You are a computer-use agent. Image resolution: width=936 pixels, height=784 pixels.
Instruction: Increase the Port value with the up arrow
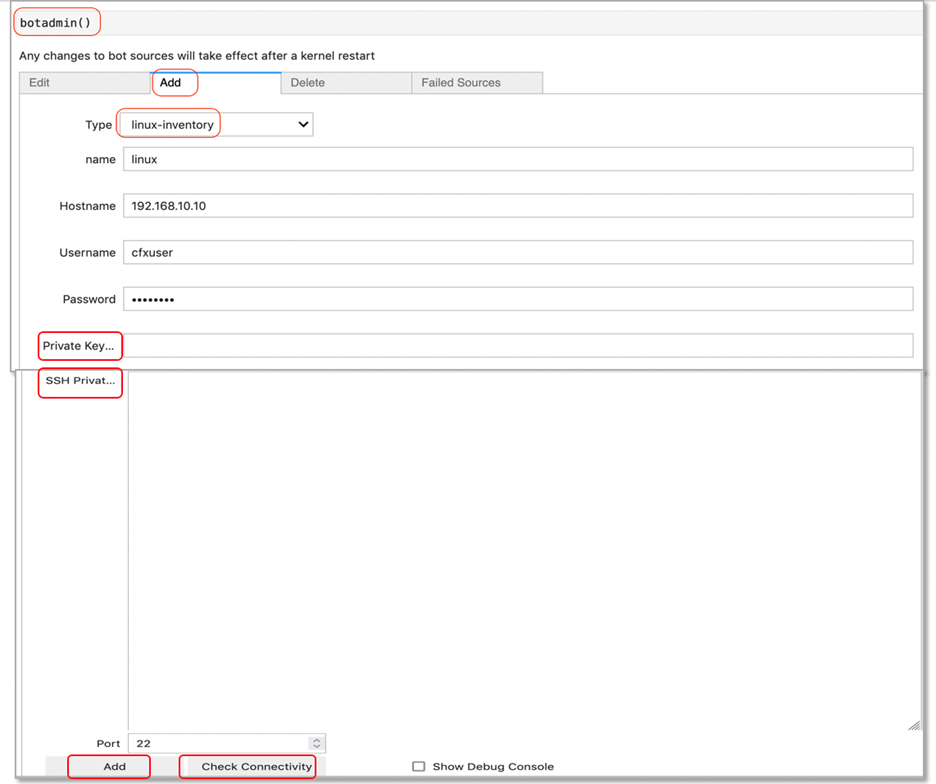click(x=317, y=740)
